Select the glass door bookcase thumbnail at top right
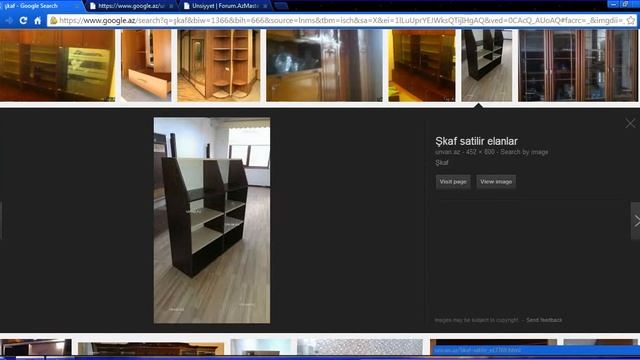This screenshot has width=640, height=360. 578,65
